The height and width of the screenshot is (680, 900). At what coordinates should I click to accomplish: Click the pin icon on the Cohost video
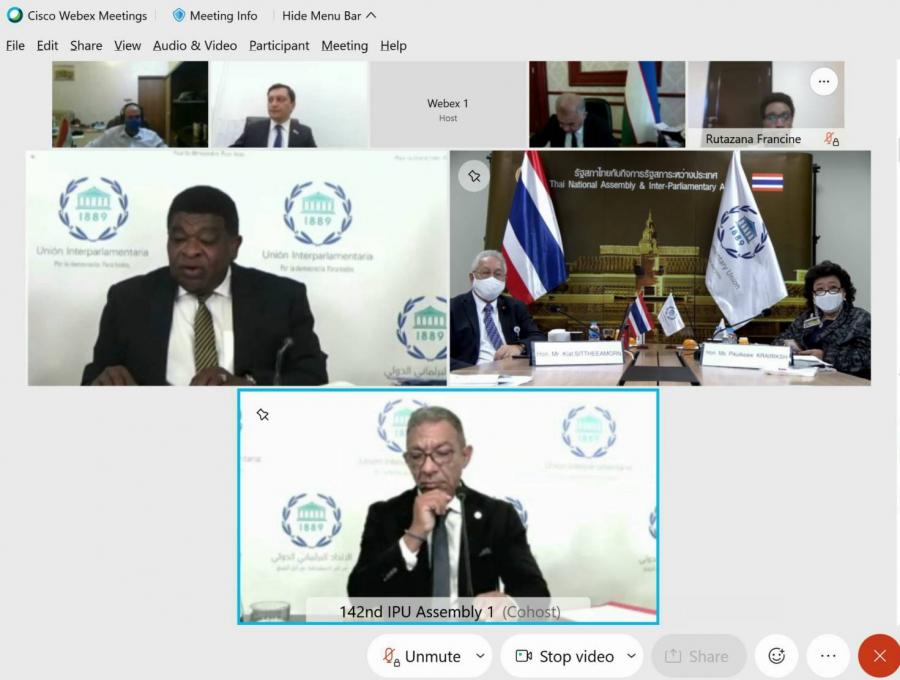pyautogui.click(x=263, y=414)
